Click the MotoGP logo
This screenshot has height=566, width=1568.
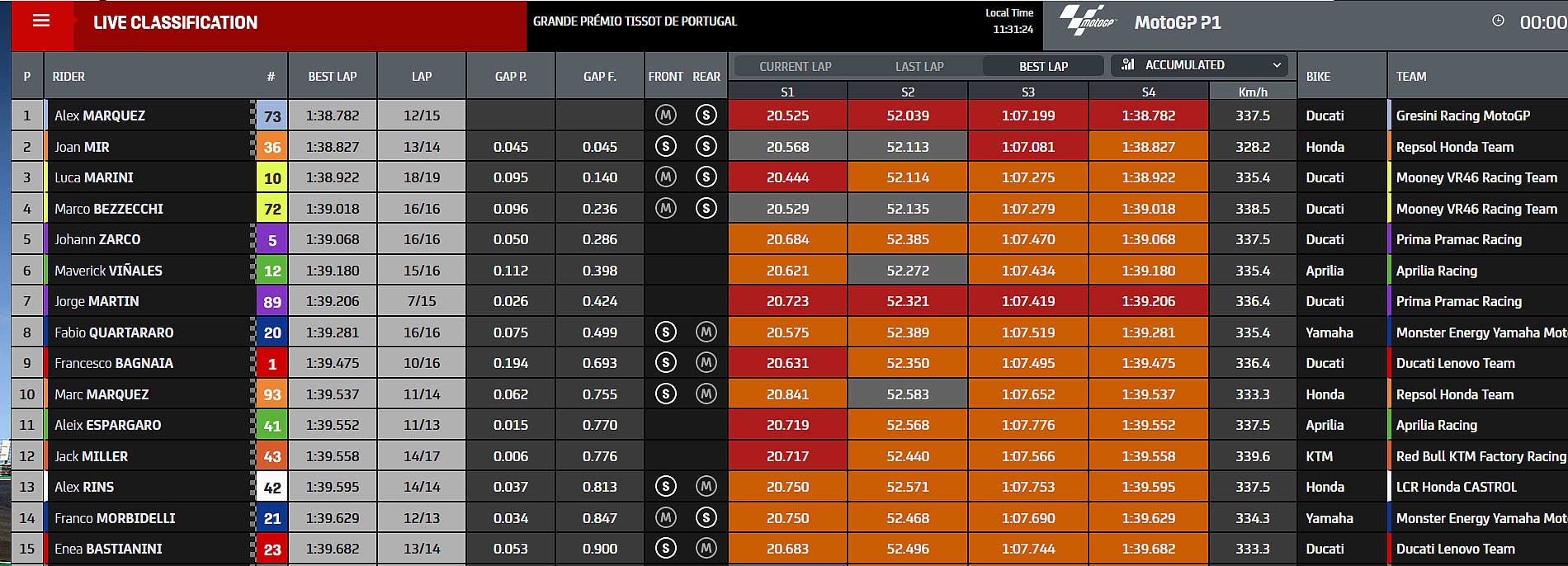1087,20
